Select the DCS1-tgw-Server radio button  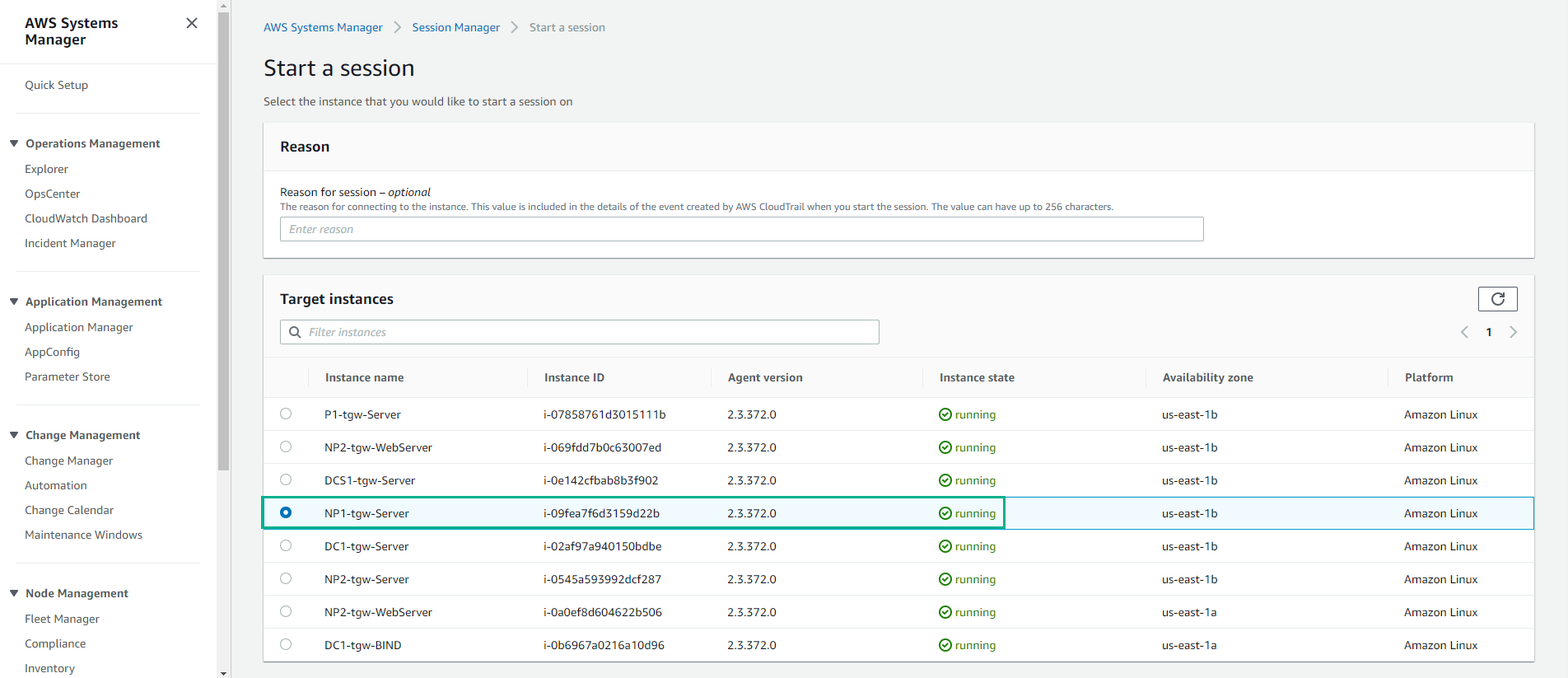(286, 479)
